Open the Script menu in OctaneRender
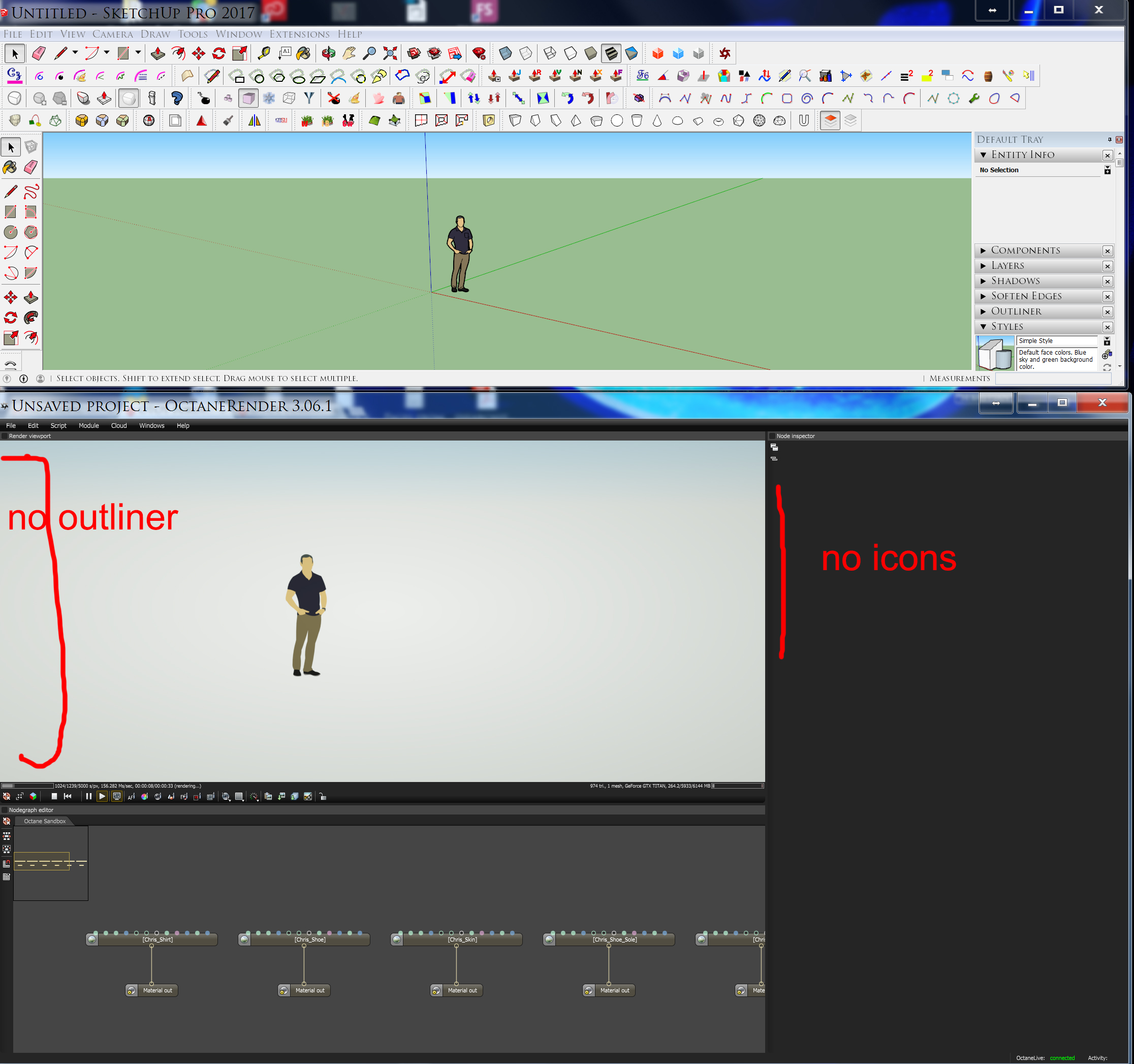This screenshot has height=1064, width=1134. pos(58,426)
